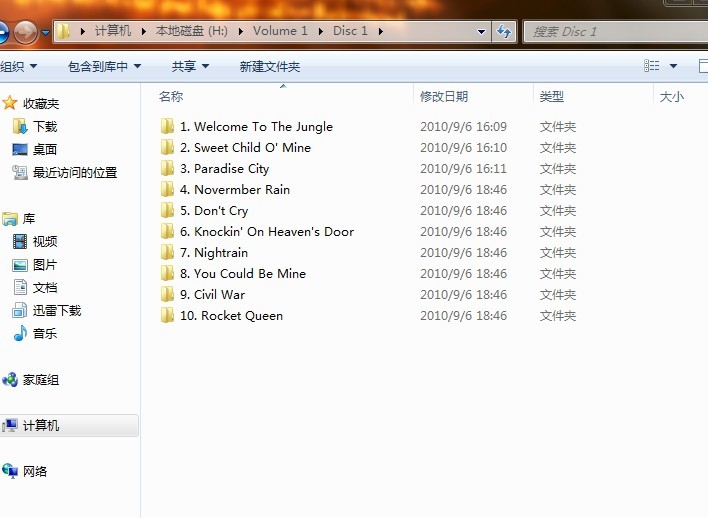This screenshot has width=708, height=518.
Task: Click the Pictures library icon (图片)
Action: coord(20,265)
